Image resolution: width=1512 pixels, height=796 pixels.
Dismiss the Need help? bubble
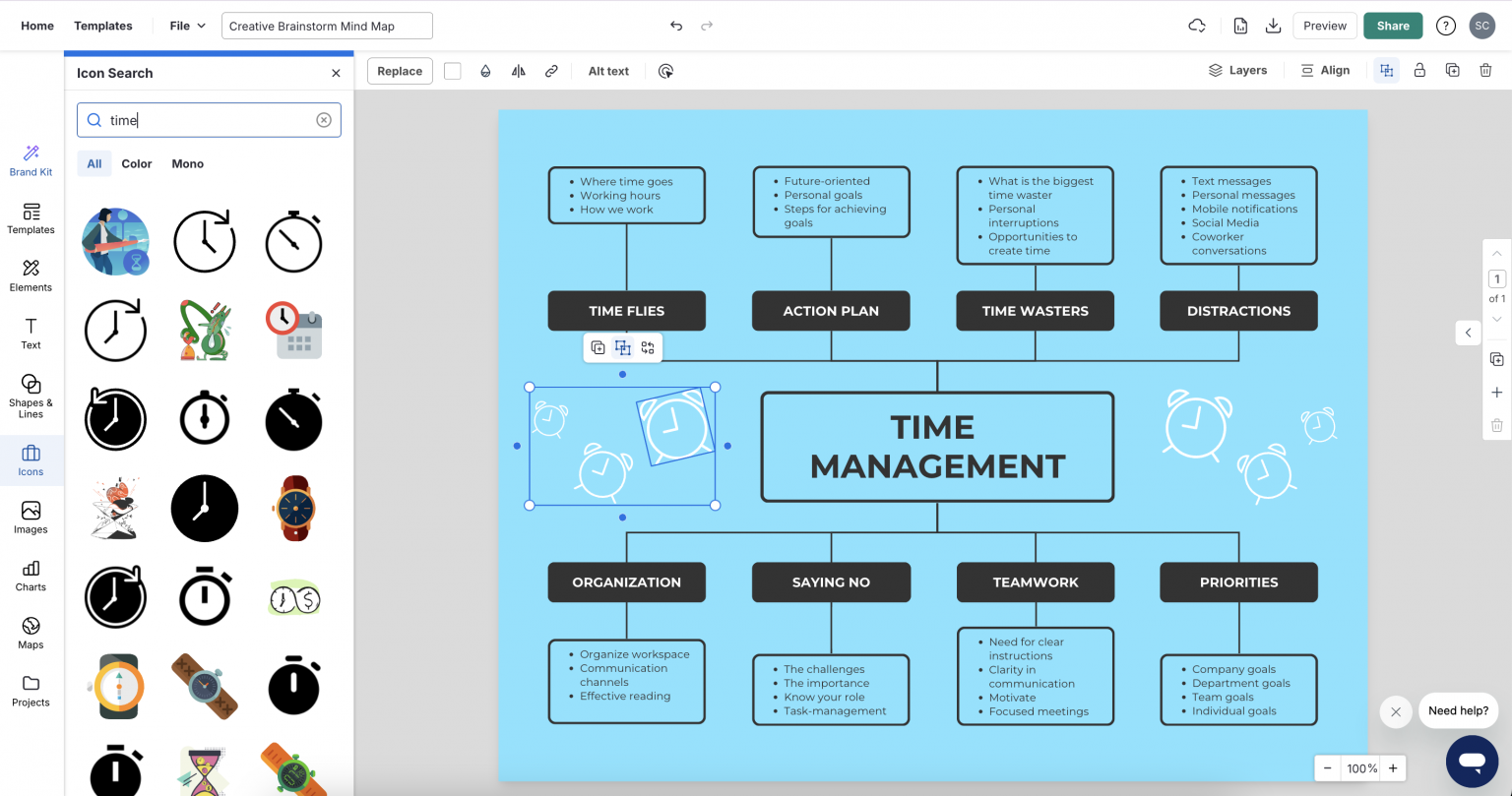coord(1396,711)
